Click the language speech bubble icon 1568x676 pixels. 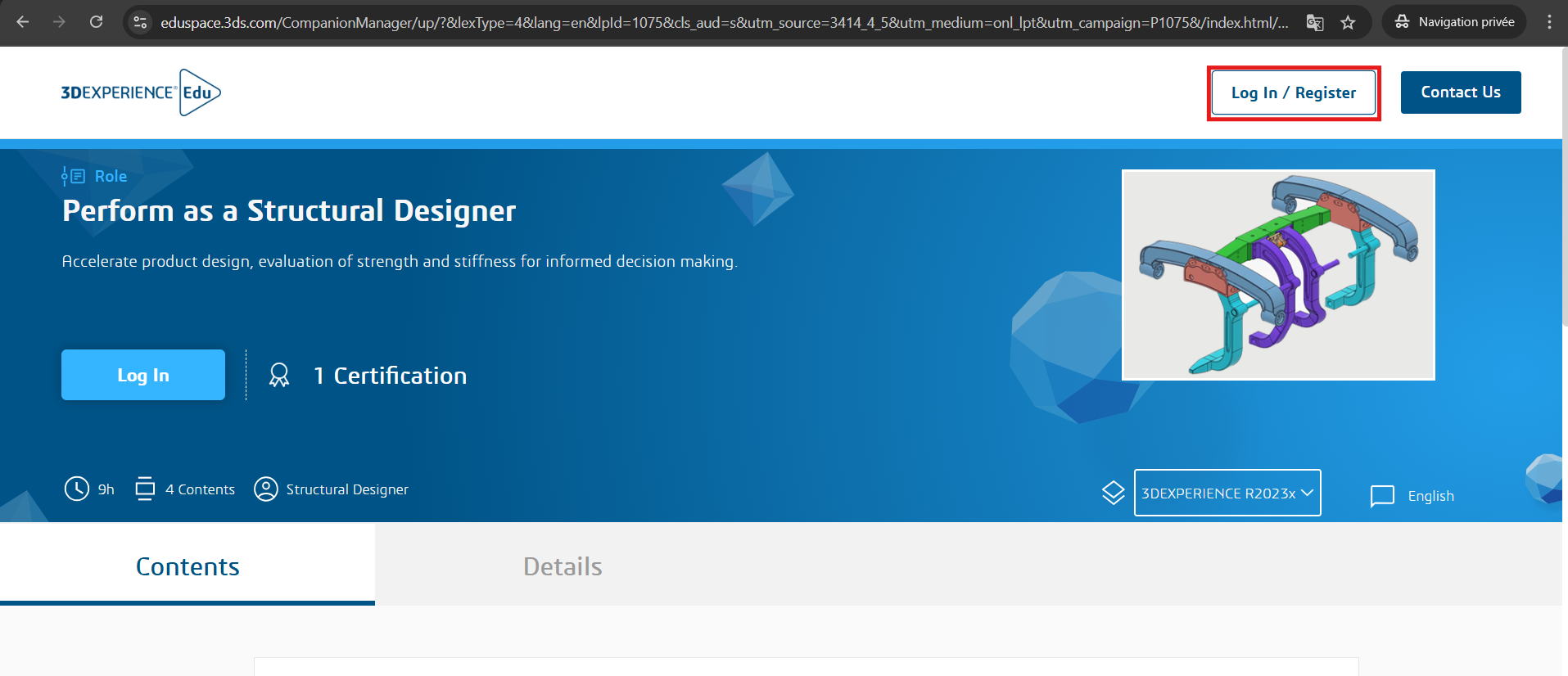pos(1382,496)
